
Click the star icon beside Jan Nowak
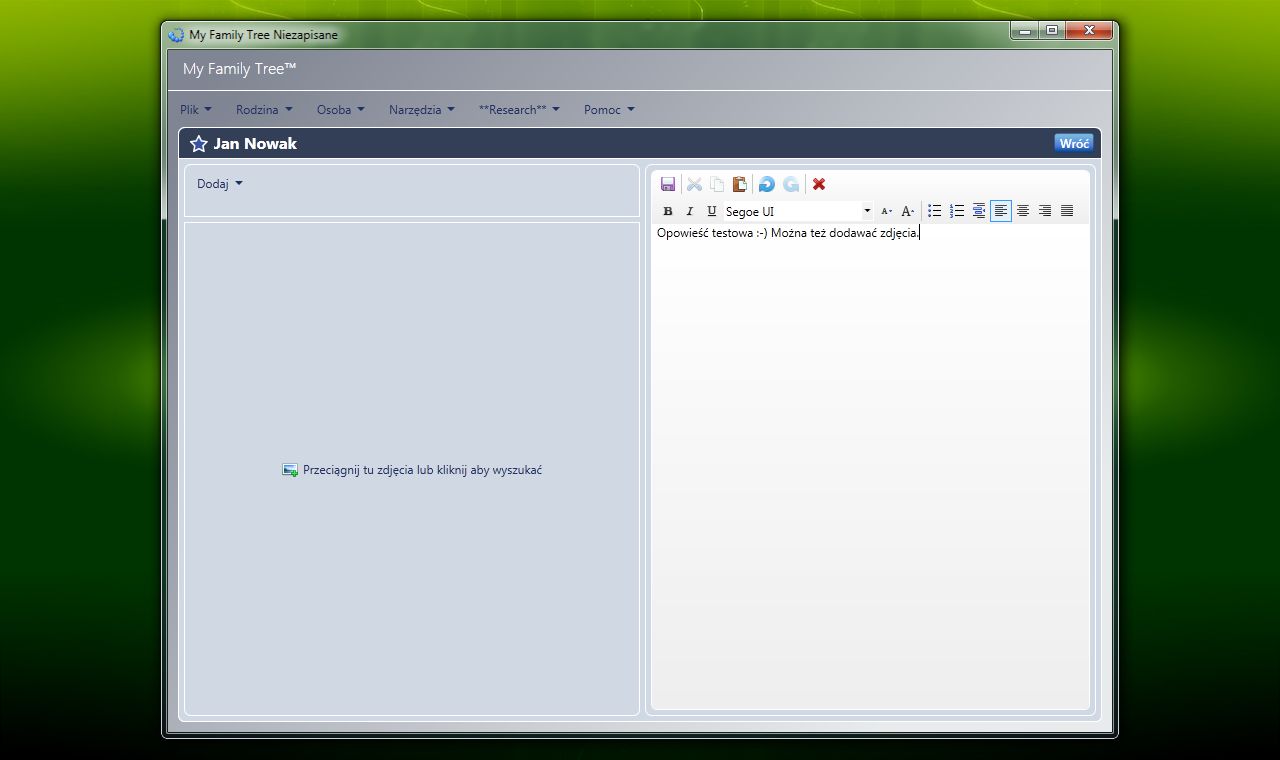[x=199, y=144]
